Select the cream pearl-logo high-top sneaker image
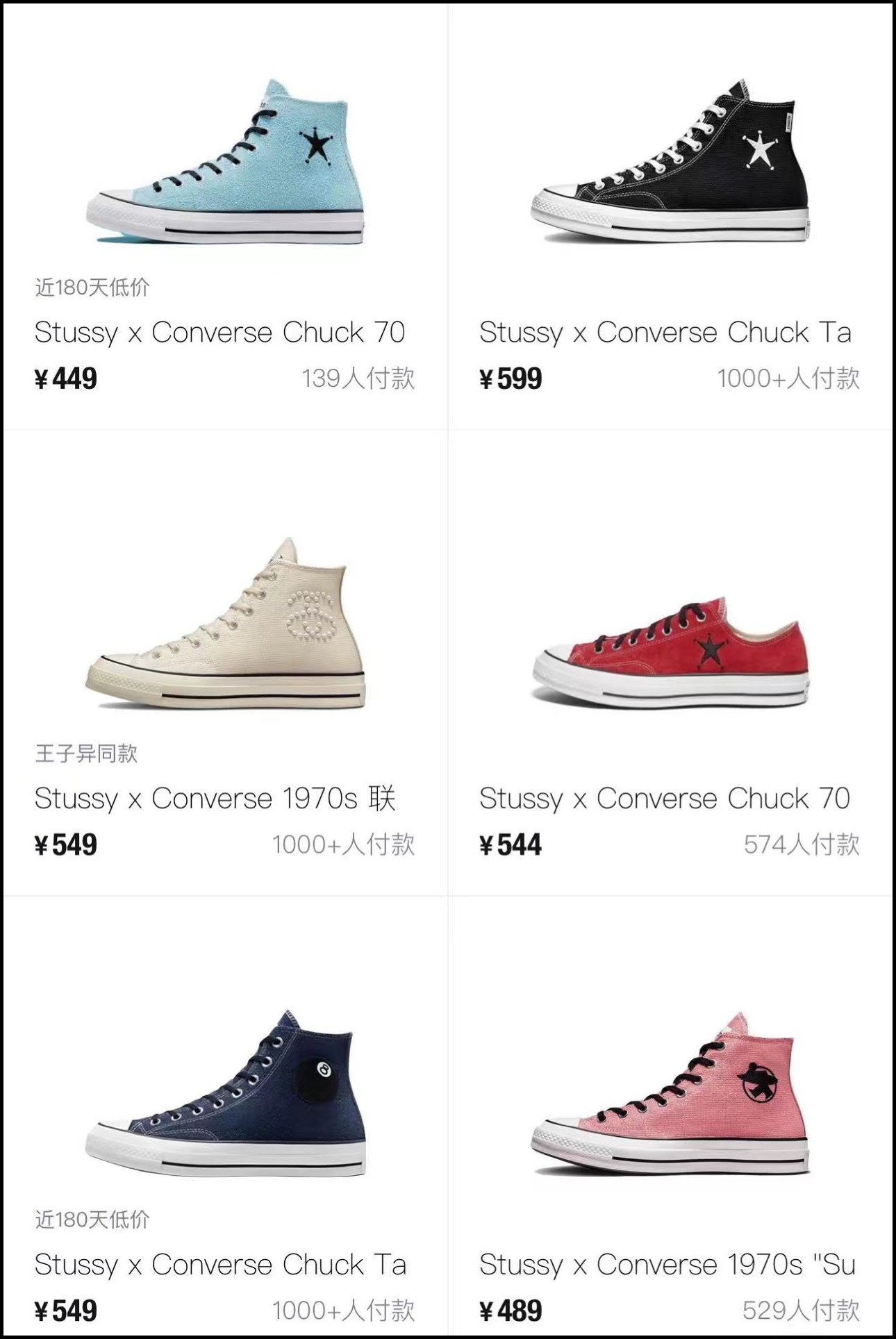Viewport: 896px width, 1339px height. pos(225,623)
